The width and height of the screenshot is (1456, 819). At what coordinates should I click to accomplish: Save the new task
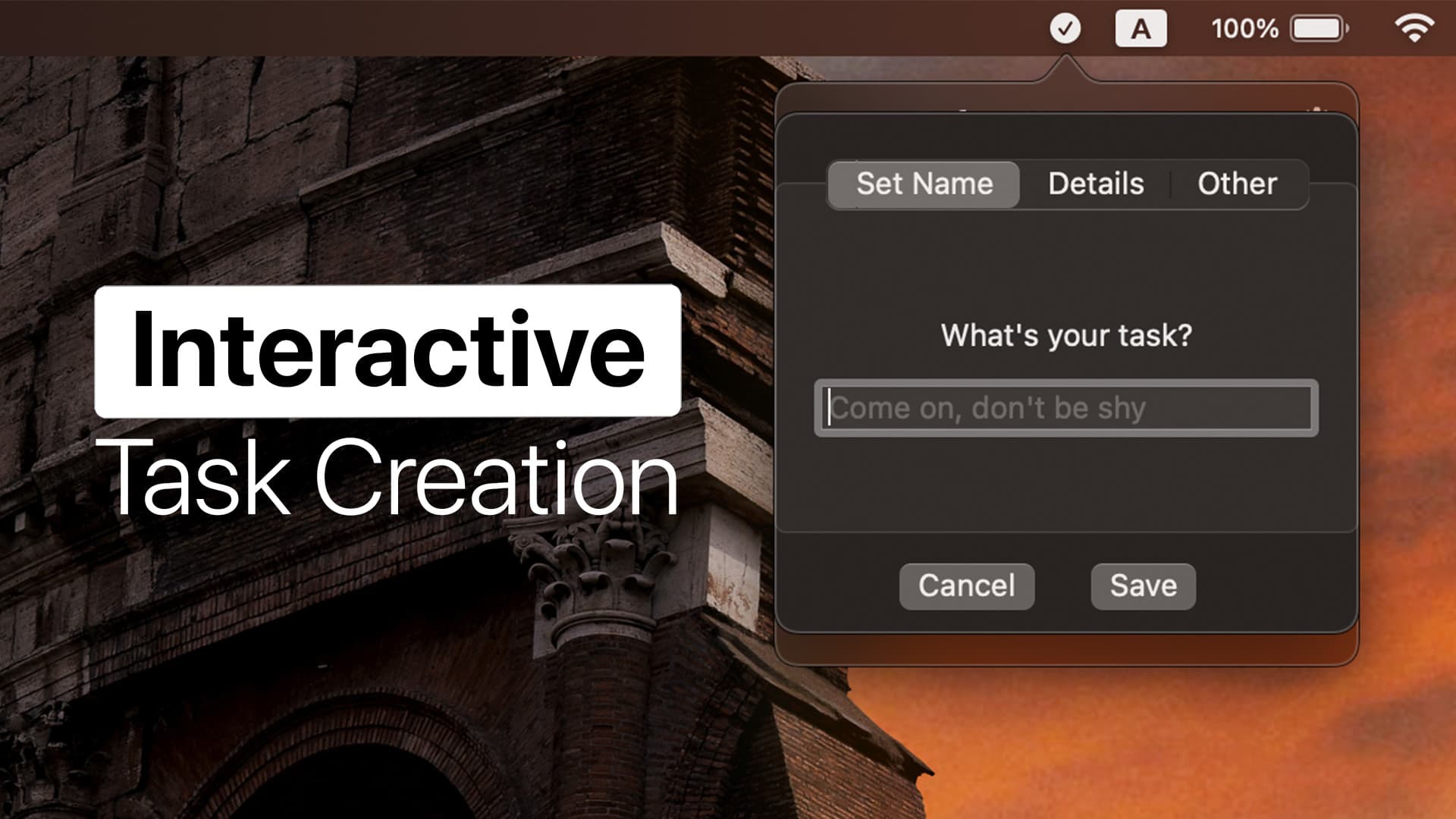pos(1144,586)
